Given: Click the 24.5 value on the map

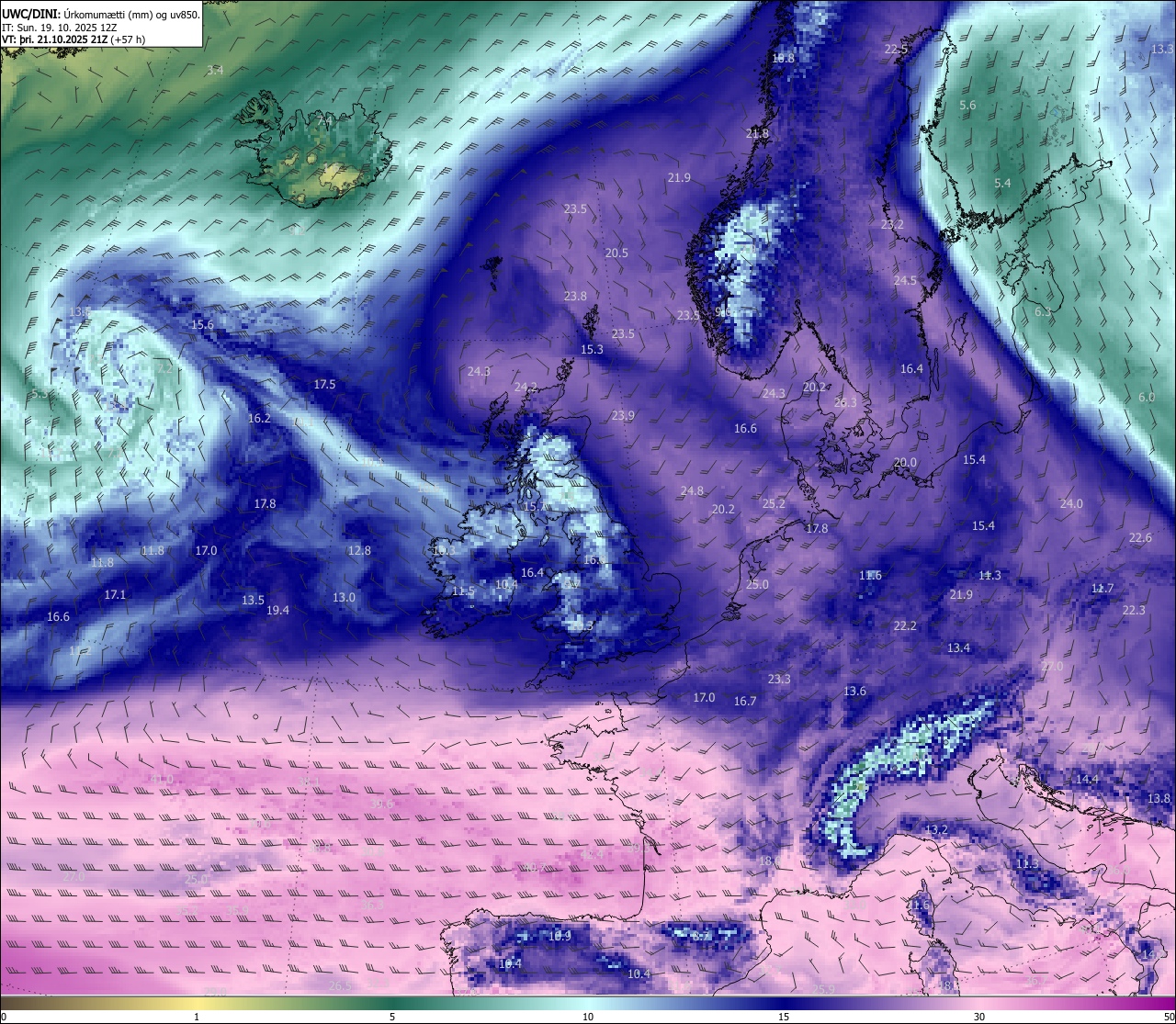Looking at the screenshot, I should [x=905, y=280].
